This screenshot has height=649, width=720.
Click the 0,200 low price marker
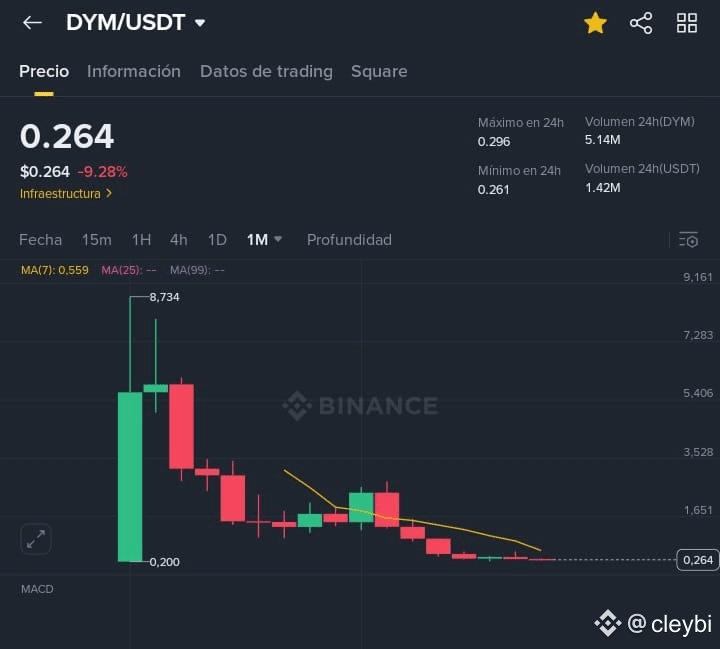pos(164,562)
